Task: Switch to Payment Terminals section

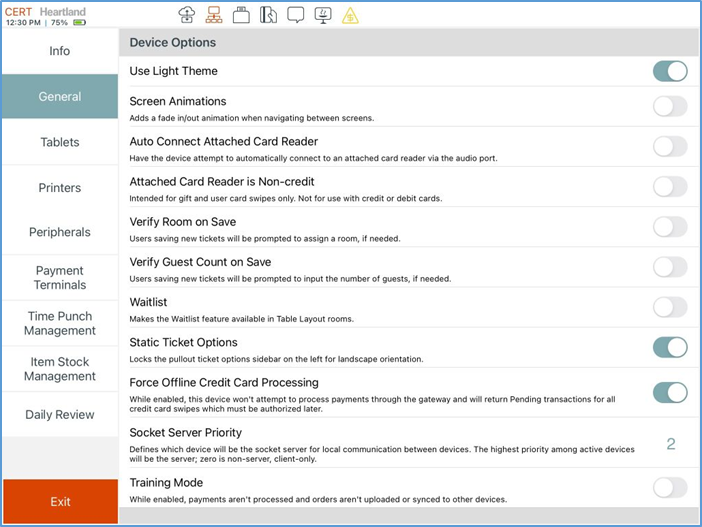Action: tap(60, 277)
